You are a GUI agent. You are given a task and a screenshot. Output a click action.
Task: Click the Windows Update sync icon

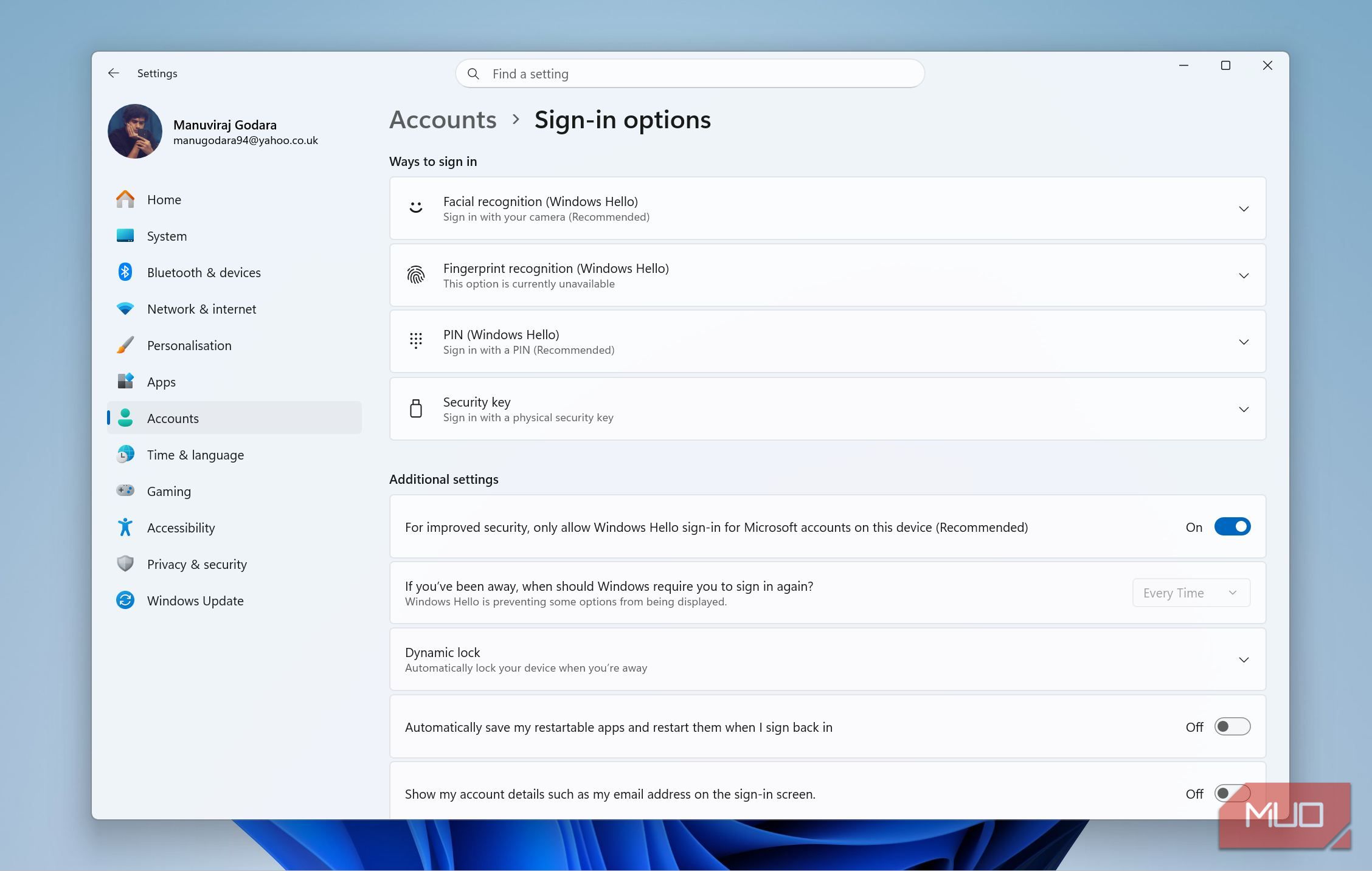(125, 600)
